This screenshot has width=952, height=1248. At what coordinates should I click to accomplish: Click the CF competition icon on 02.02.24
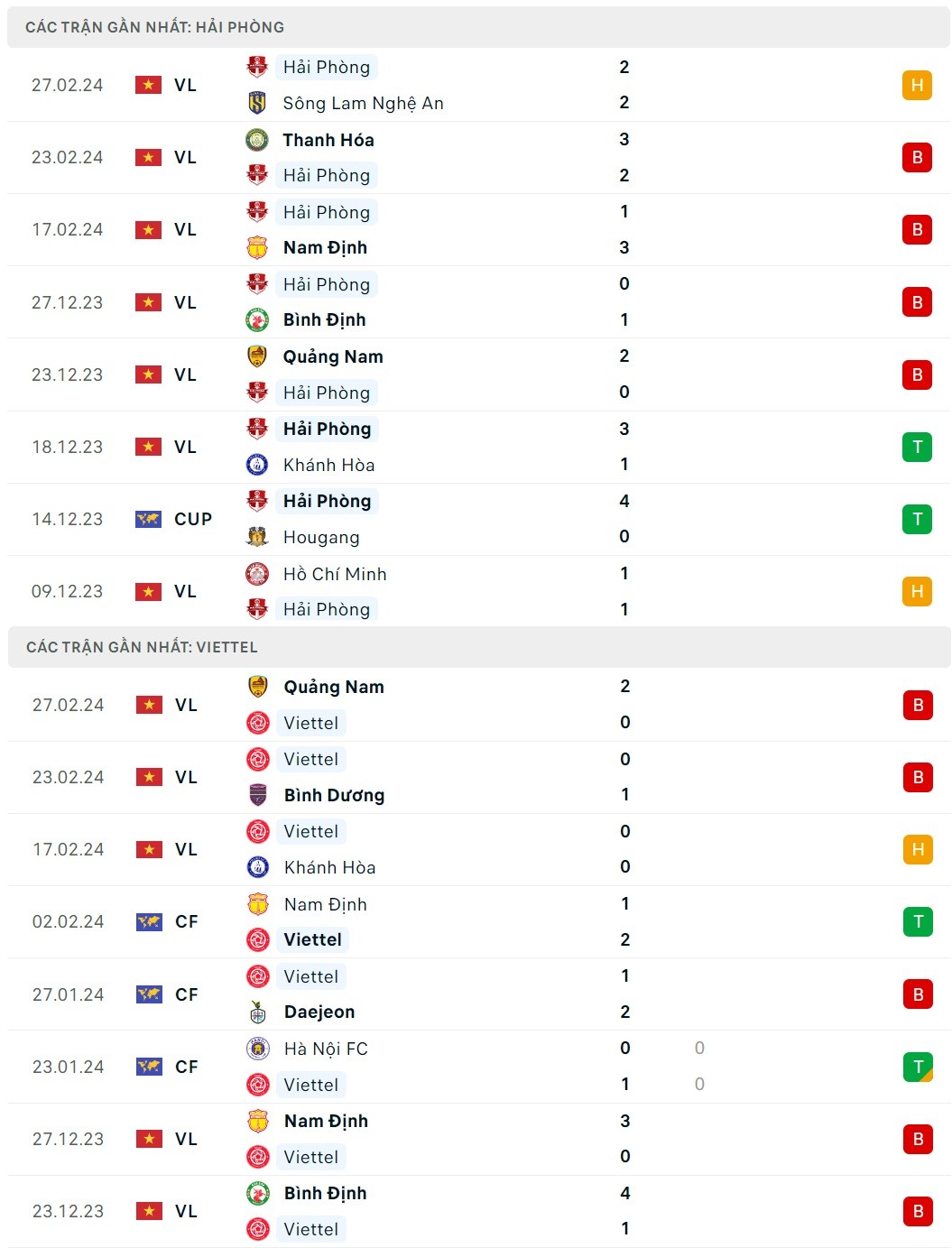(x=149, y=921)
